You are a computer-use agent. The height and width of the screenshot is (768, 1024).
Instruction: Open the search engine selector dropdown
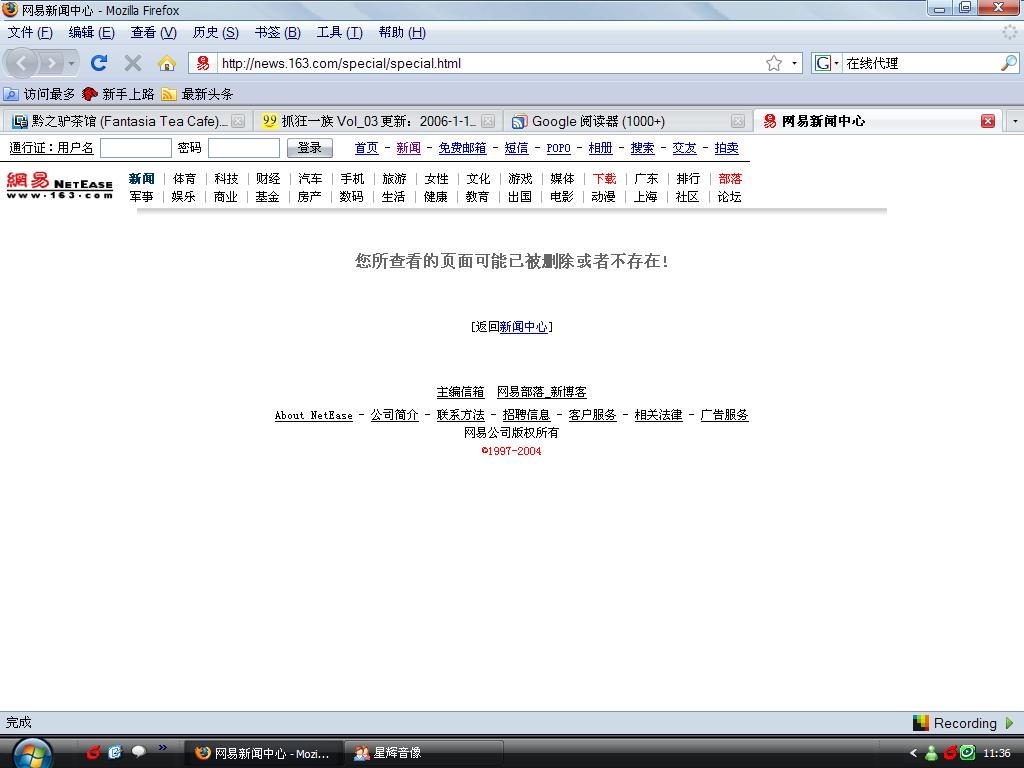pyautogui.click(x=827, y=63)
